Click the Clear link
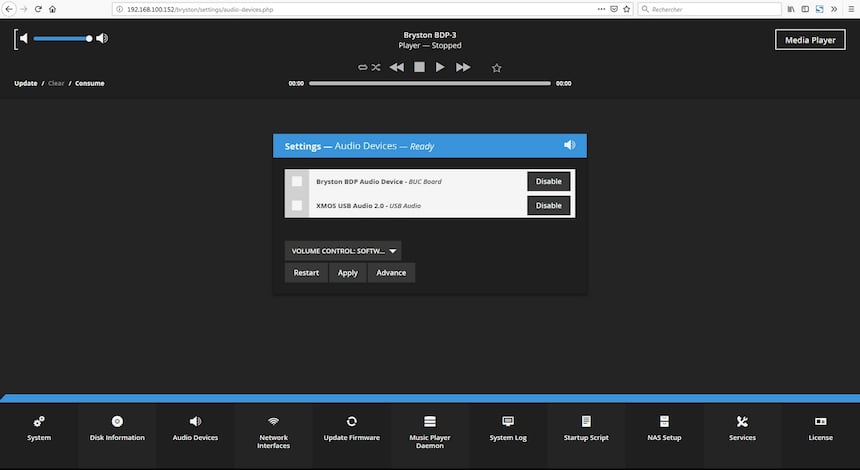 coord(56,83)
